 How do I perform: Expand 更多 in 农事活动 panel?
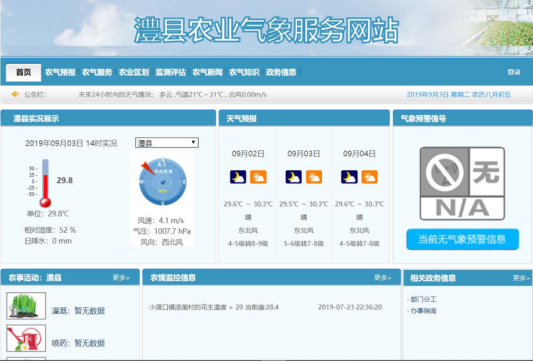point(121,278)
